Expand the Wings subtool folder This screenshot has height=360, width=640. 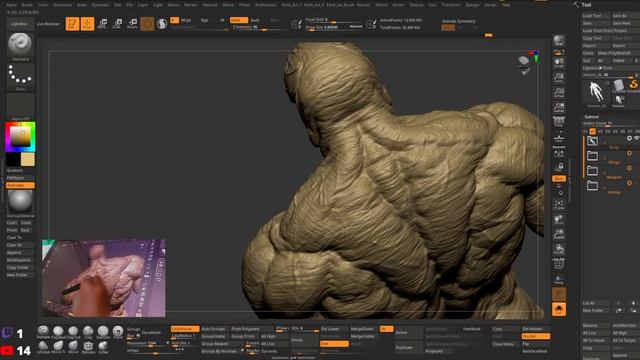point(592,156)
